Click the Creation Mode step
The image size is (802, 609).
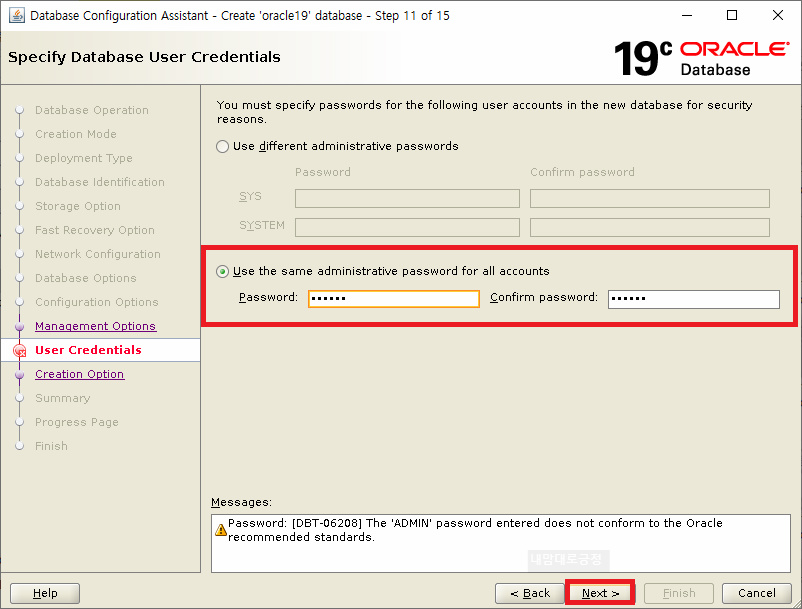[x=76, y=134]
